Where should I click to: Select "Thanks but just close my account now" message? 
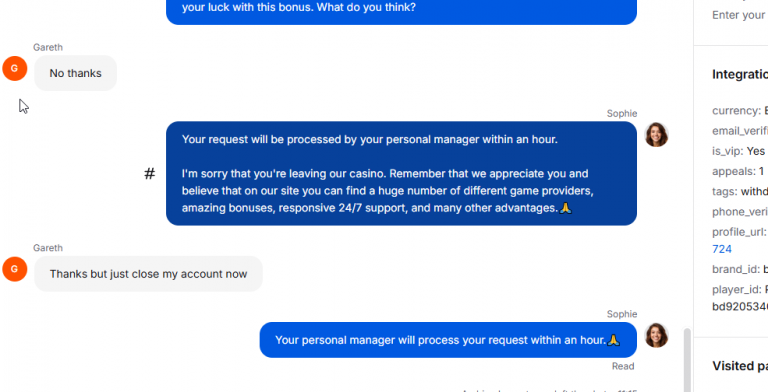coord(148,274)
